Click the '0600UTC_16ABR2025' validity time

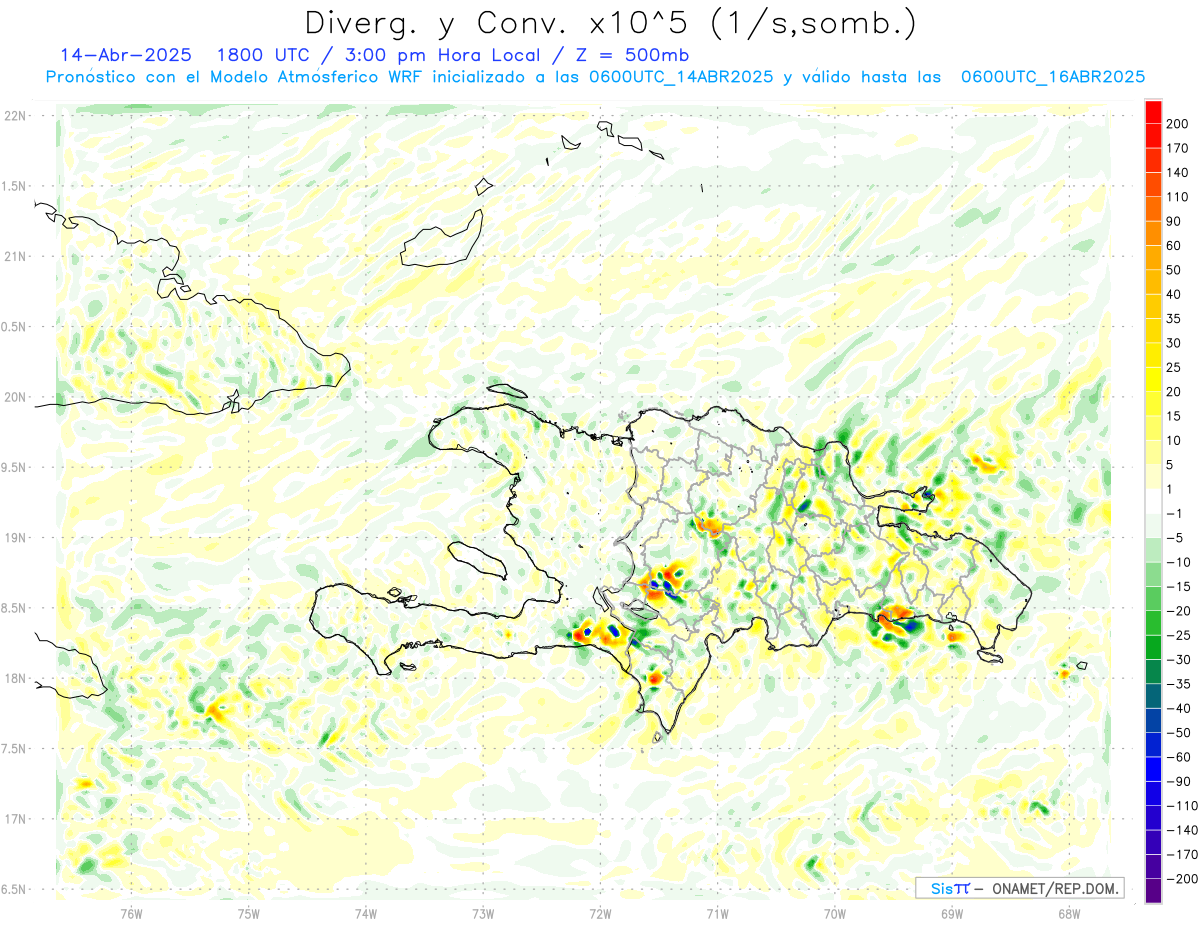(x=1053, y=77)
